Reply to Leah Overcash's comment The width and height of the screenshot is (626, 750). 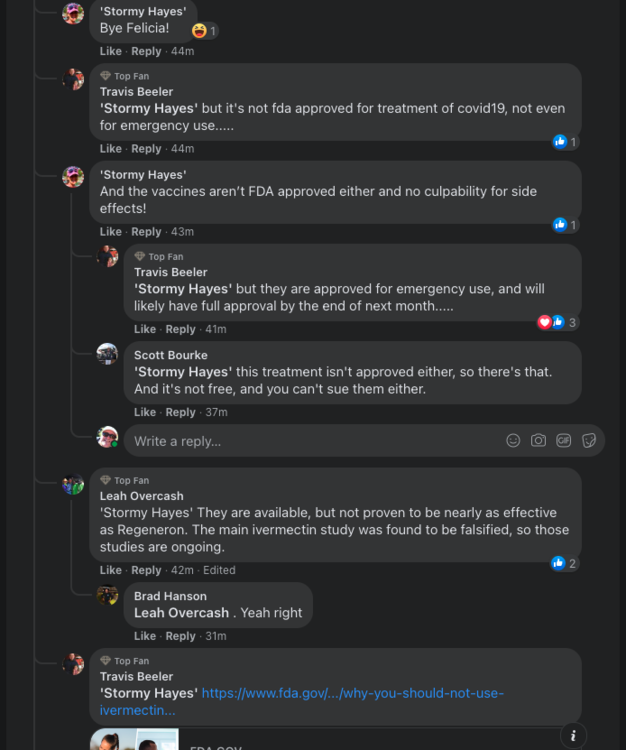coord(146,570)
